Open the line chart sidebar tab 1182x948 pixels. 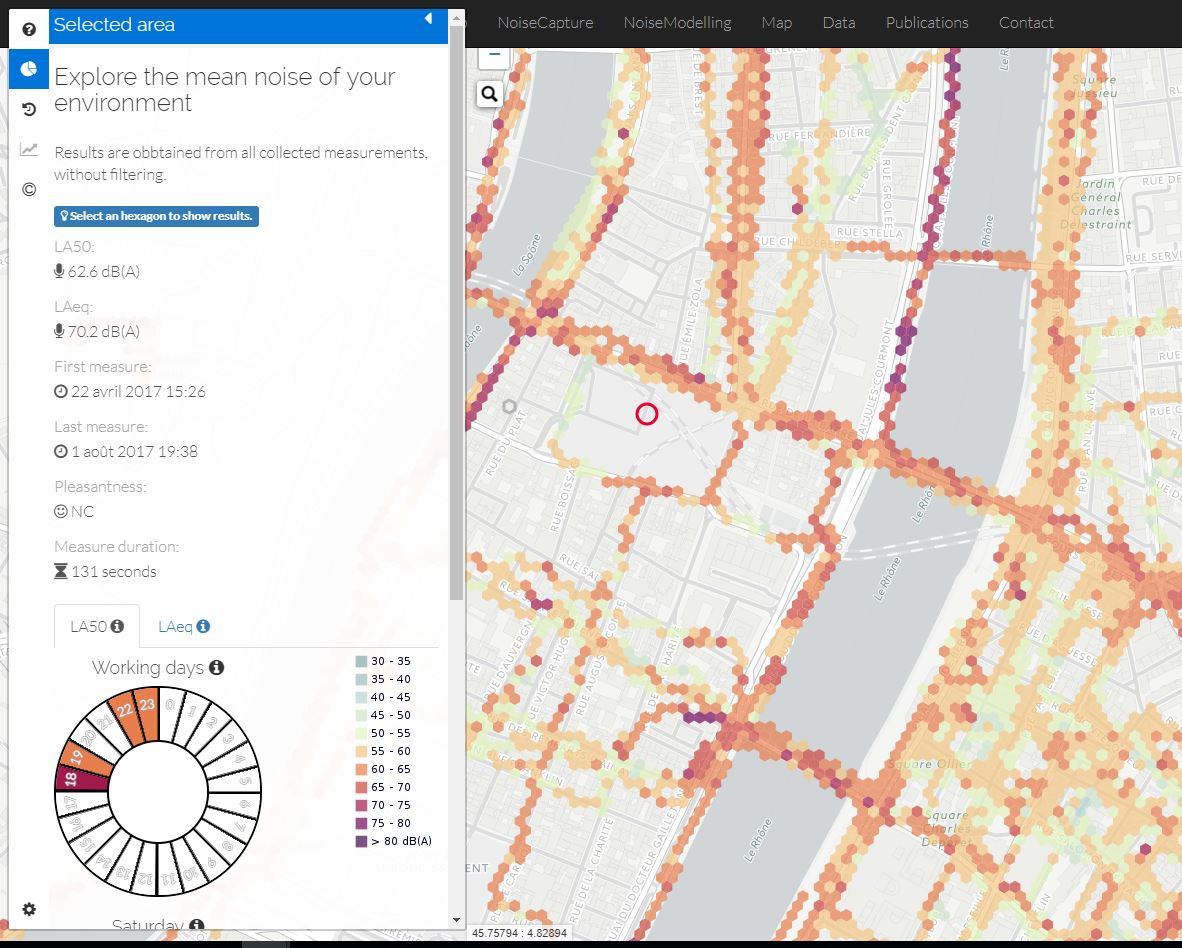click(29, 149)
